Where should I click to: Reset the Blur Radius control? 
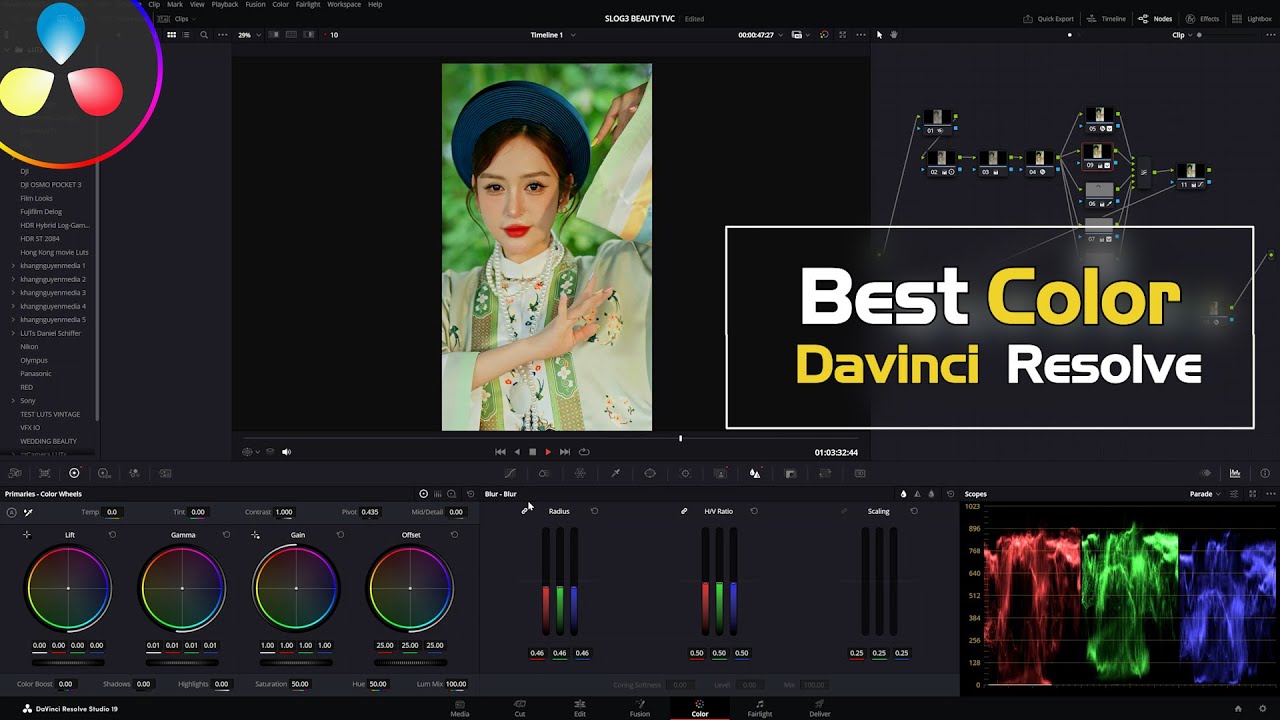[594, 511]
